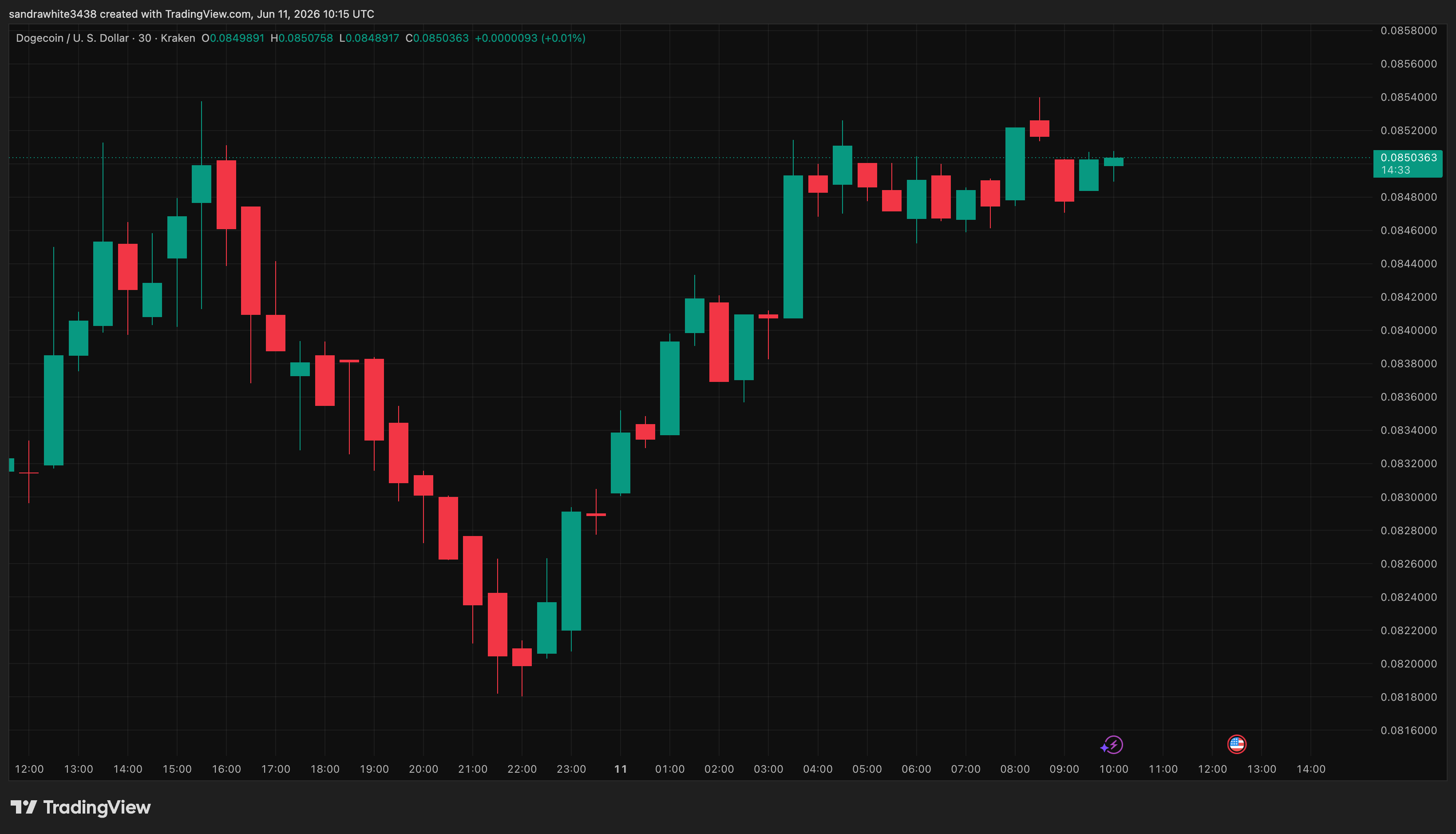Image resolution: width=1456 pixels, height=834 pixels.
Task: Click the open value O0.0849891
Action: [233, 38]
